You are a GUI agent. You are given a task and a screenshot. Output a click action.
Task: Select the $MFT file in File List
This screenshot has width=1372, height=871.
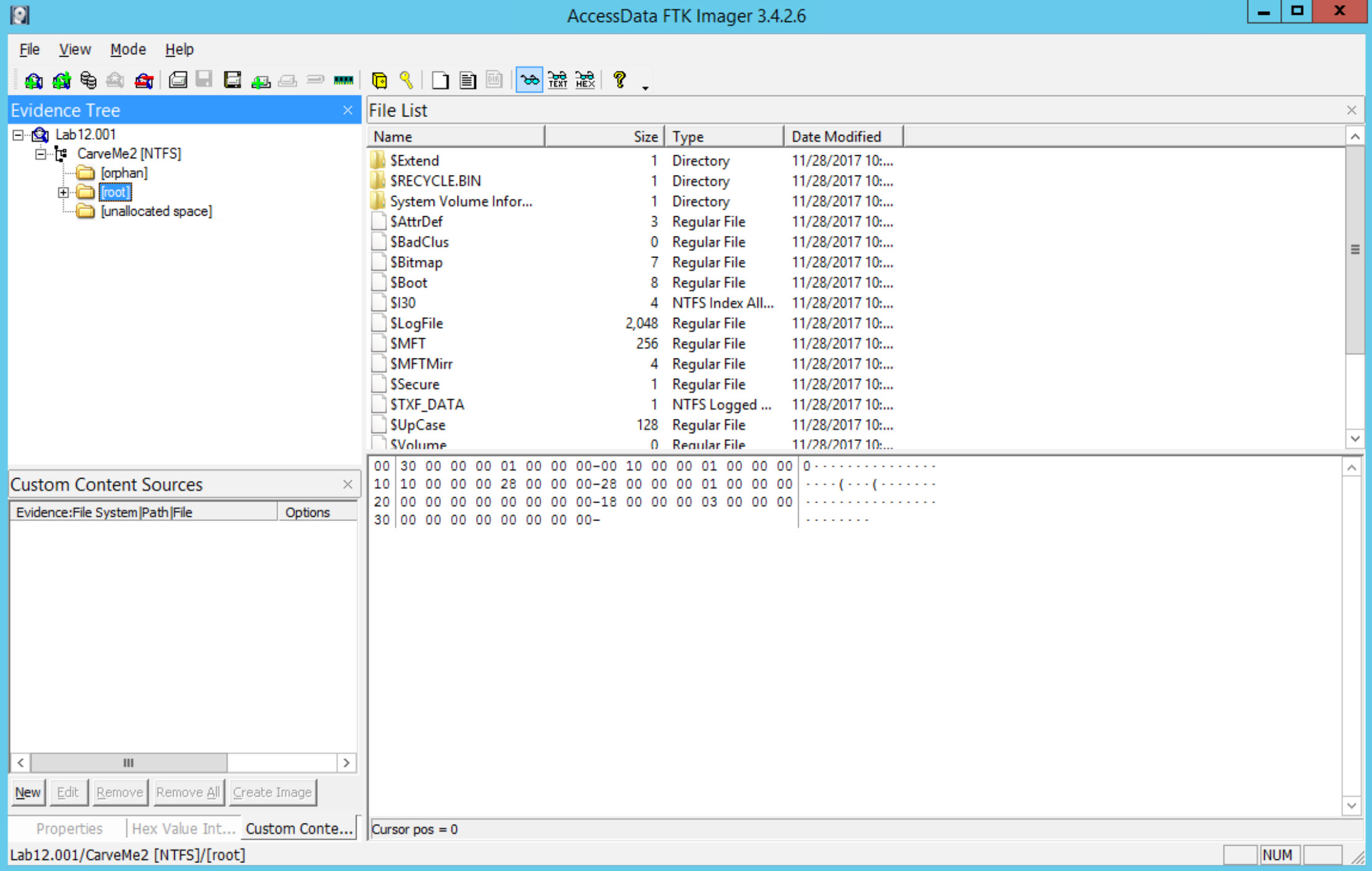pyautogui.click(x=408, y=344)
